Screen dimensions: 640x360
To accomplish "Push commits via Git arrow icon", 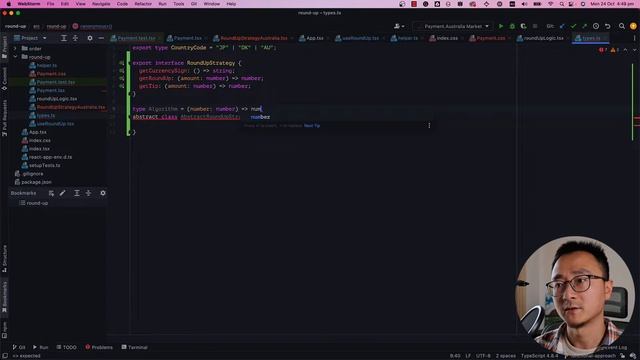I will tap(584, 26).
